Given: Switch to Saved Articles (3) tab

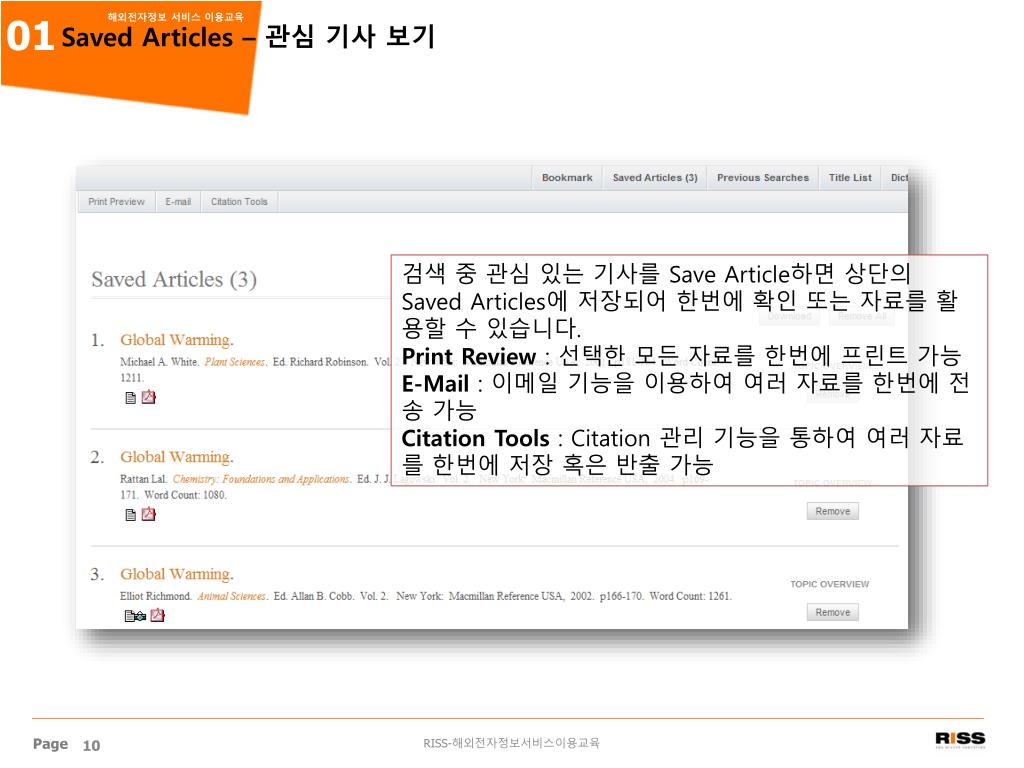Looking at the screenshot, I should pyautogui.click(x=655, y=178).
